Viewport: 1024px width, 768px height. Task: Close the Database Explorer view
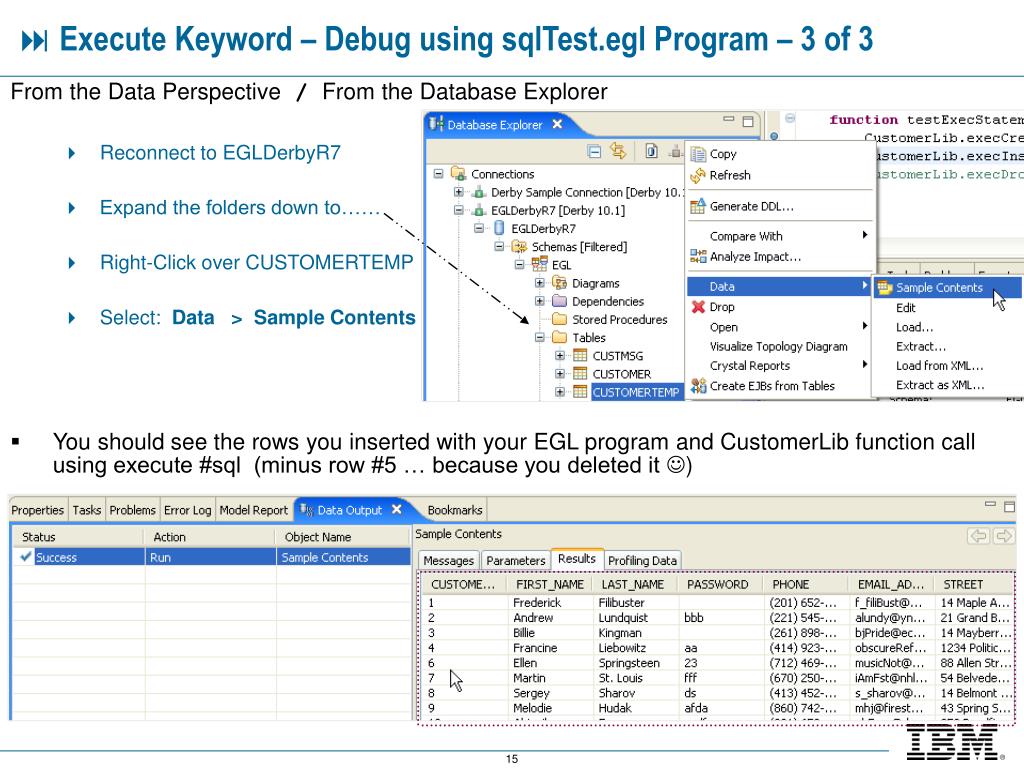pos(557,123)
